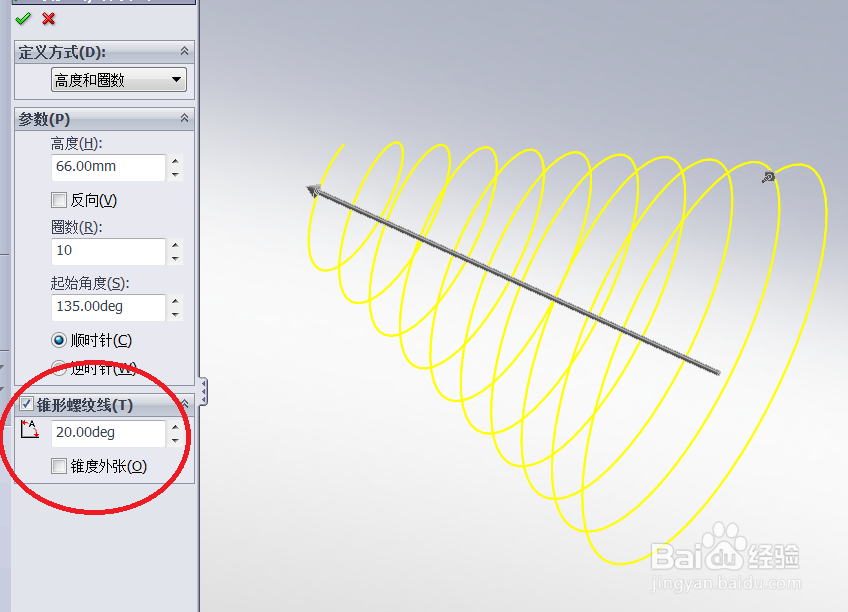Viewport: 848px width, 612px height.
Task: Increase the 高度 value with up arrow
Action: point(175,161)
